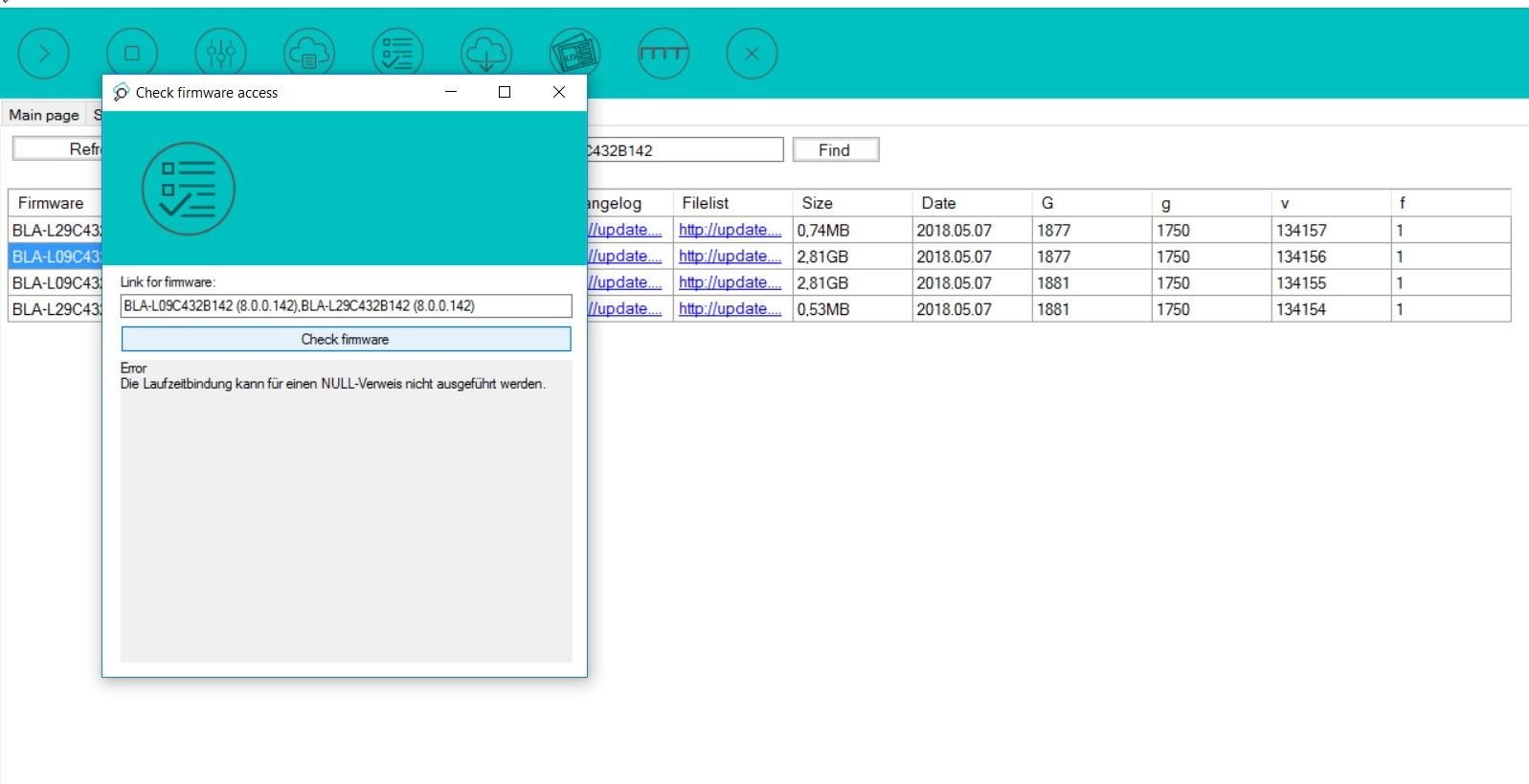Click the cloud download icon
Viewport: 1529px width, 784px height.
(486, 54)
